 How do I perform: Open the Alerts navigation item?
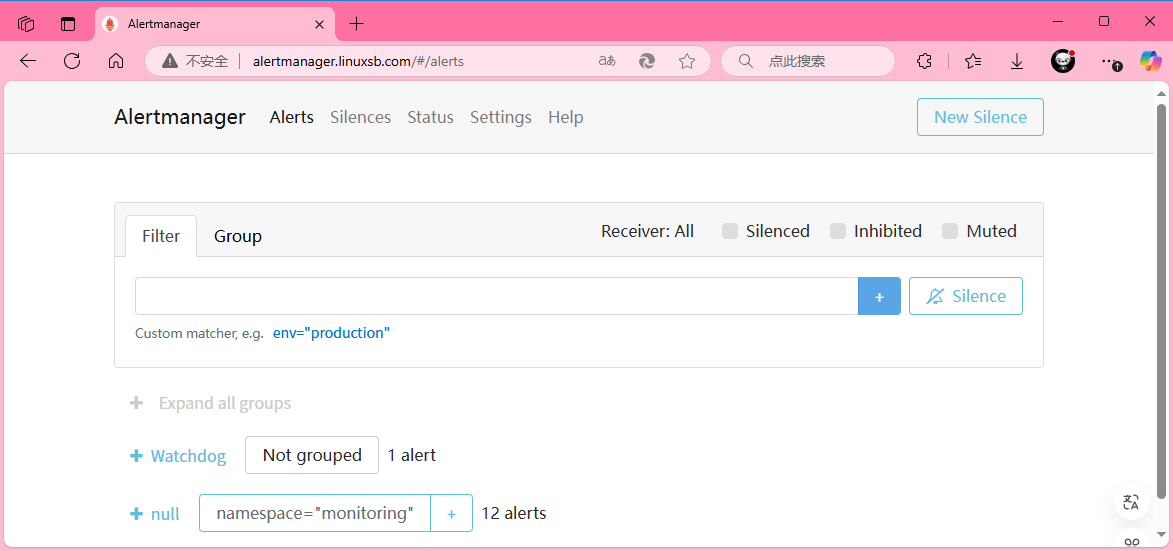(292, 117)
